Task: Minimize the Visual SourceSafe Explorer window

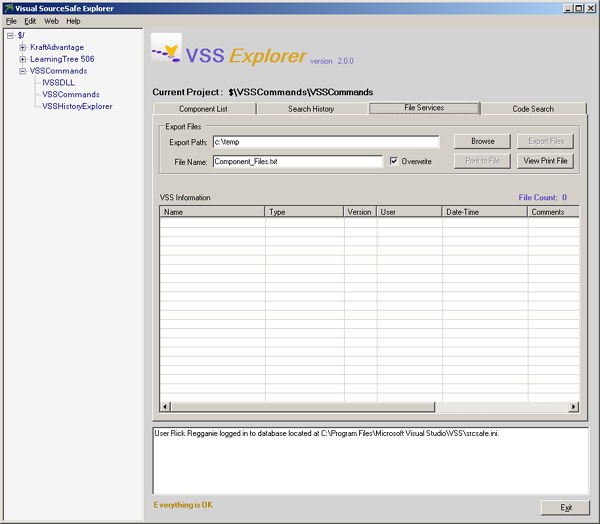Action: click(x=568, y=8)
